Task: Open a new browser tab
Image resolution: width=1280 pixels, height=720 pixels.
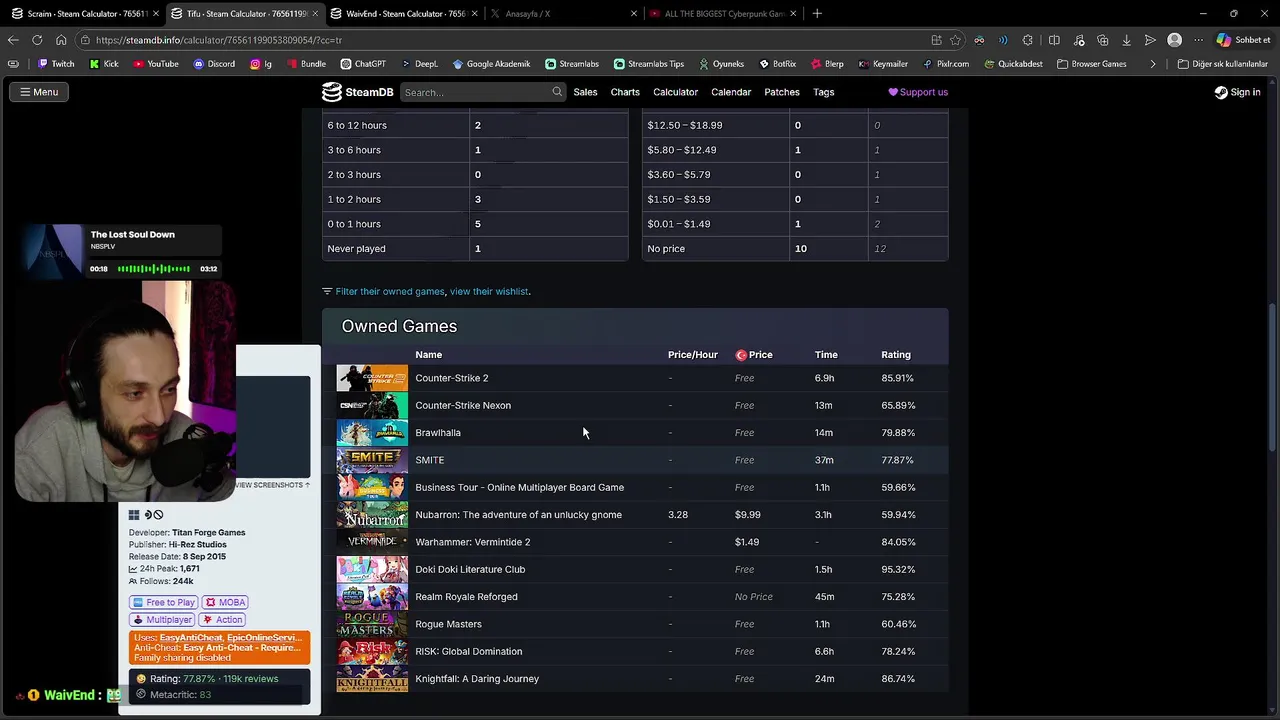Action: (x=817, y=14)
